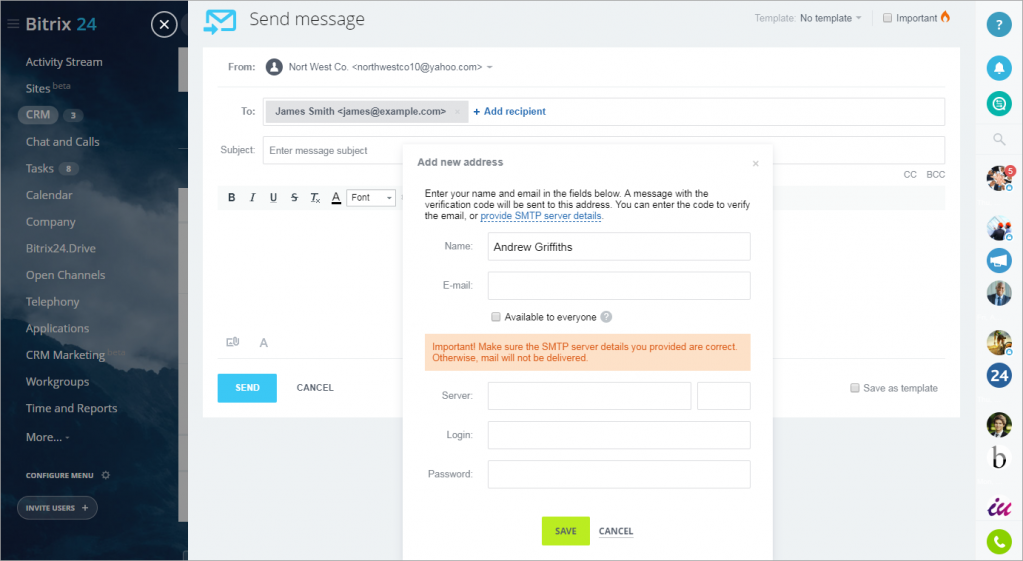Open Time and Reports
Screen dimensions: 1023x561
tap(72, 408)
